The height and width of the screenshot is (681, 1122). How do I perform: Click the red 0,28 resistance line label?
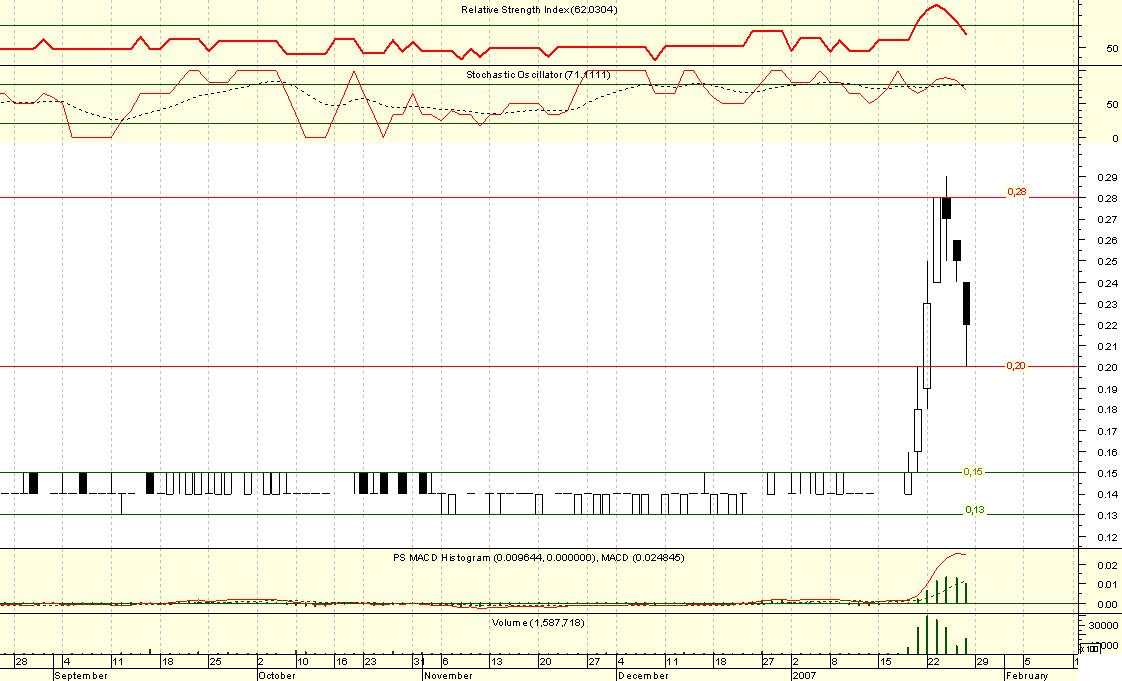[1017, 192]
